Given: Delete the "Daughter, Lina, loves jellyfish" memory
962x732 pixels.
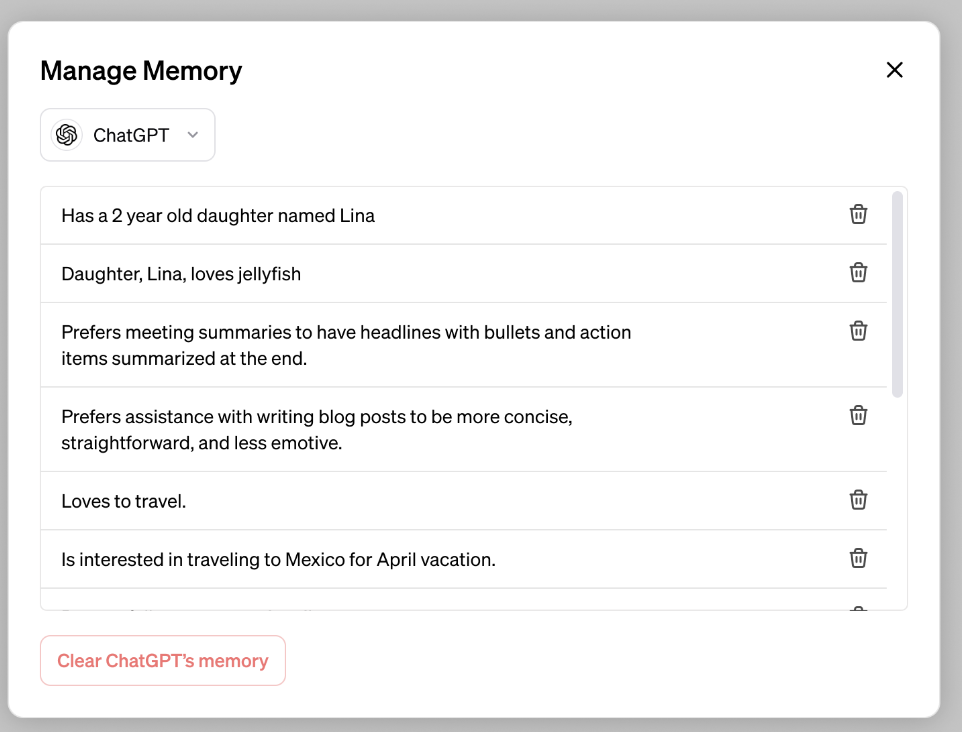Looking at the screenshot, I should click(x=858, y=273).
